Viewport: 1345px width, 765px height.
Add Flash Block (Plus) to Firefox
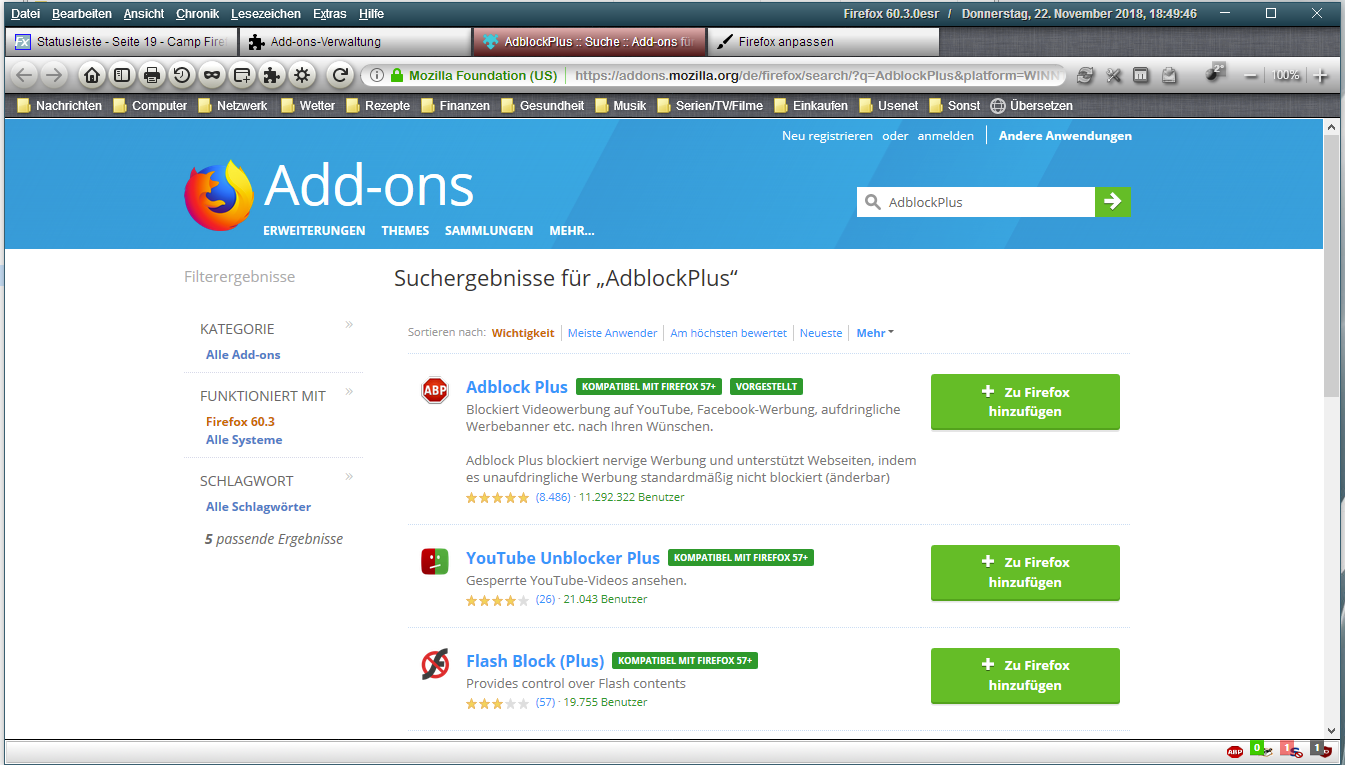coord(1025,676)
